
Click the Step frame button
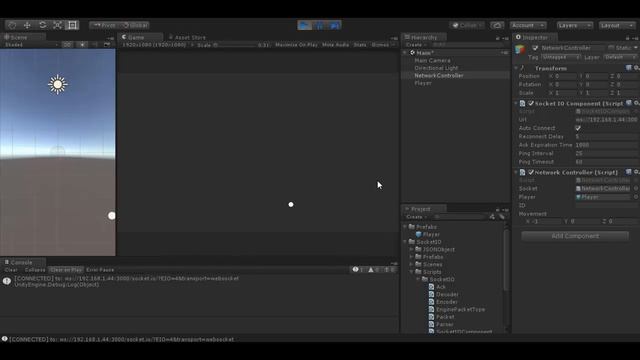point(334,25)
